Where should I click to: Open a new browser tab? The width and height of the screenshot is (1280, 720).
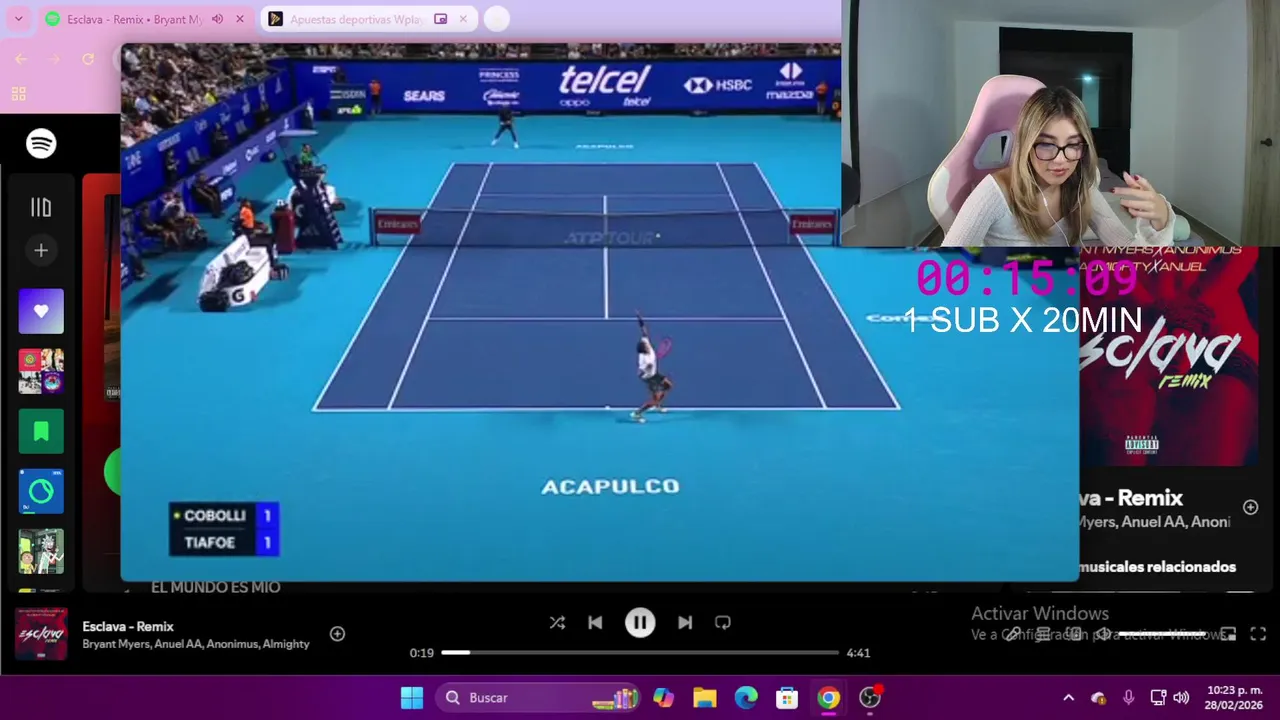pos(496,19)
